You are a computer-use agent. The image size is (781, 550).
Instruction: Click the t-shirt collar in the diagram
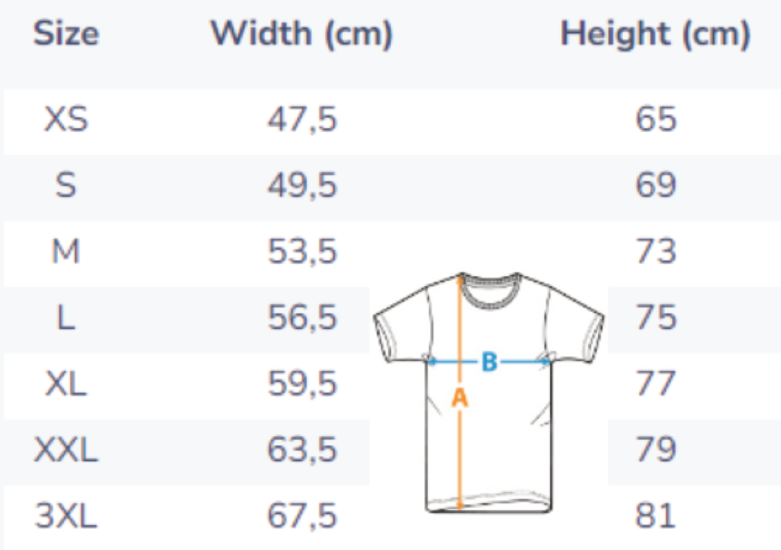487,277
